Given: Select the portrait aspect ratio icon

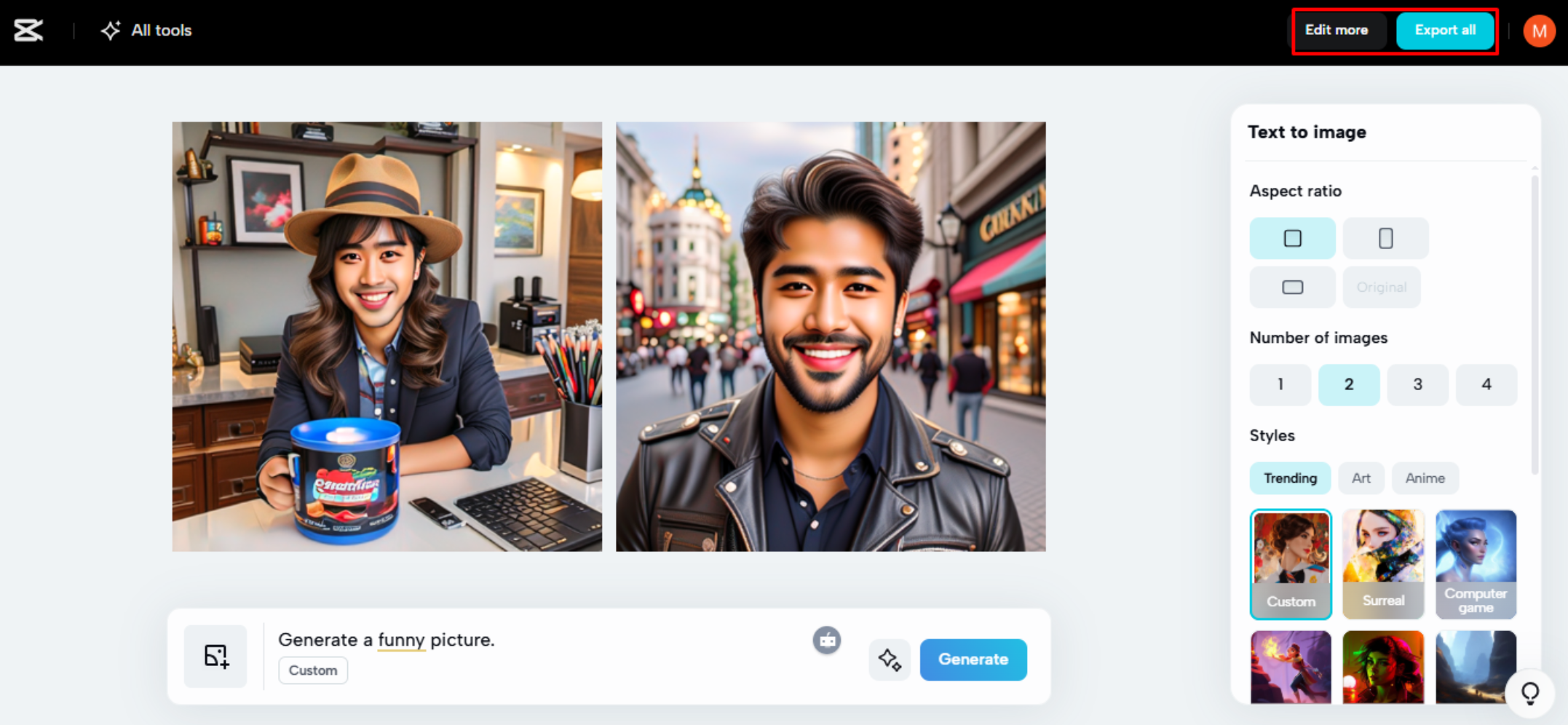Looking at the screenshot, I should pos(1385,238).
